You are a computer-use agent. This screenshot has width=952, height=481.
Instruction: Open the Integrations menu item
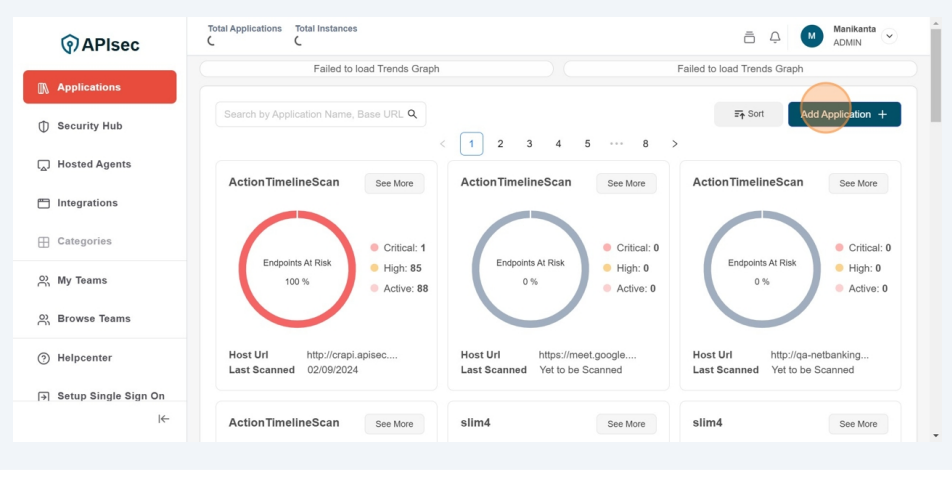click(x=87, y=203)
